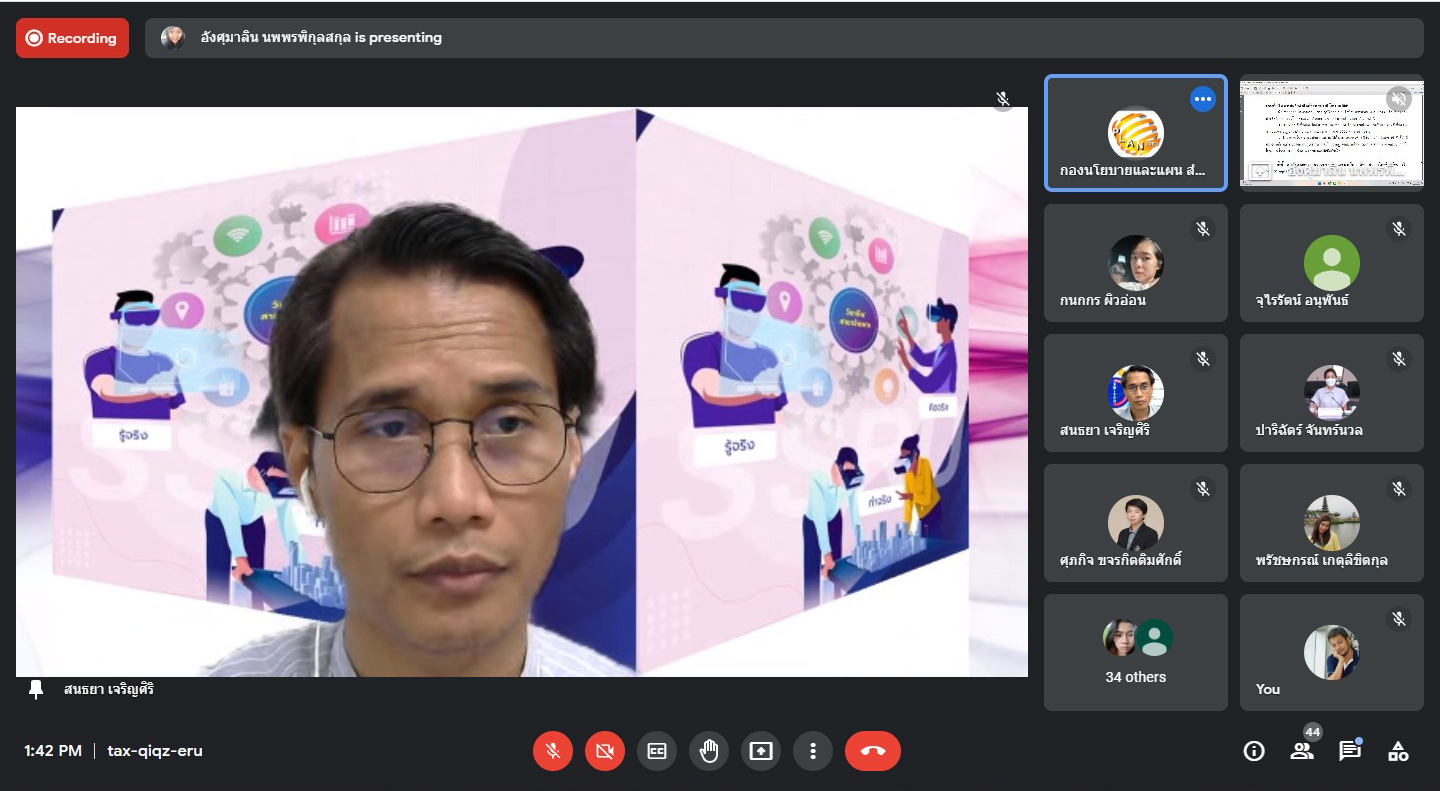Click the muted mic icon on จุไรรัตน์ tile
The width and height of the screenshot is (1440, 791).
(1398, 229)
